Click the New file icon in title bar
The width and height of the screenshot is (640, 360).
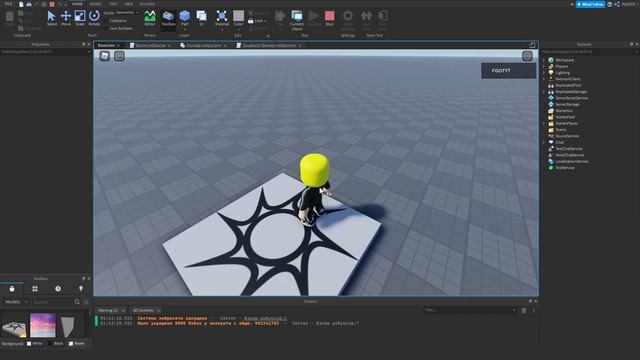tap(21, 4)
